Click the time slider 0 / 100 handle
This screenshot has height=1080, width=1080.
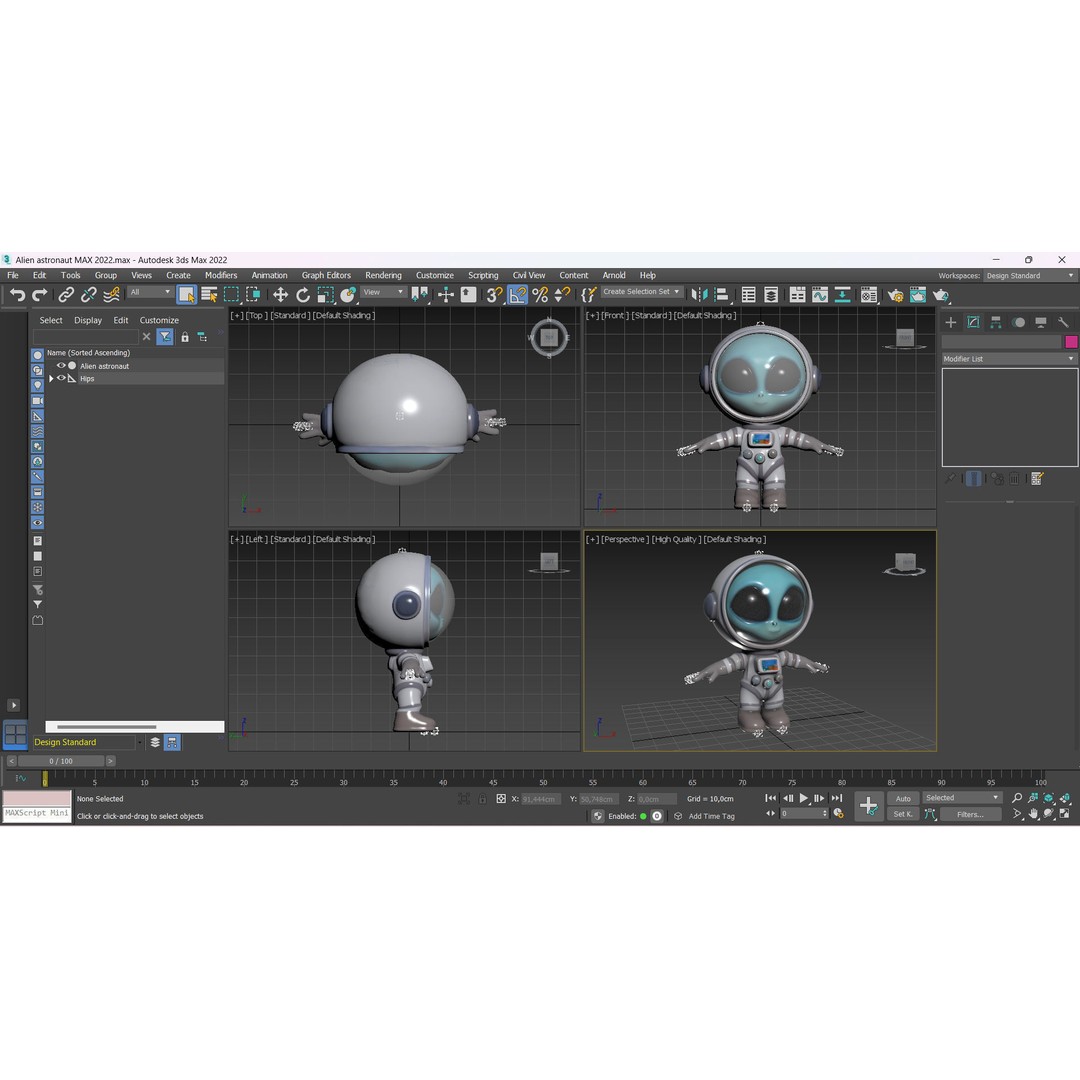(61, 761)
